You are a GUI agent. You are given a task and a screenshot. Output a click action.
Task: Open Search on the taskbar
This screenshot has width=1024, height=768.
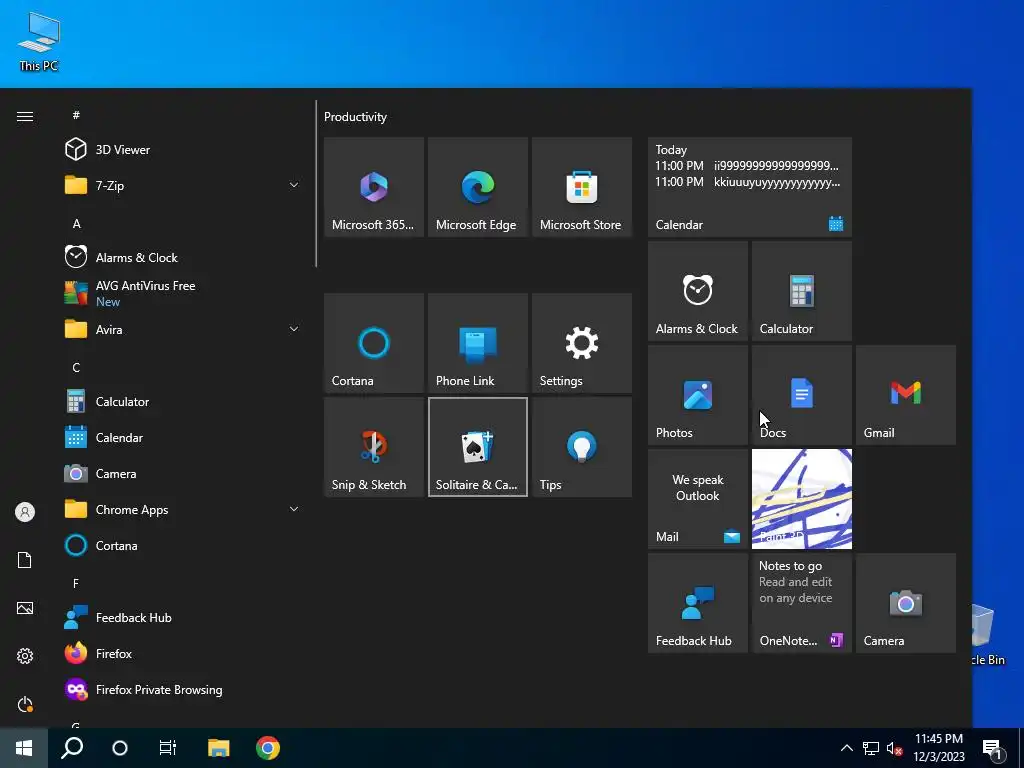click(x=72, y=748)
